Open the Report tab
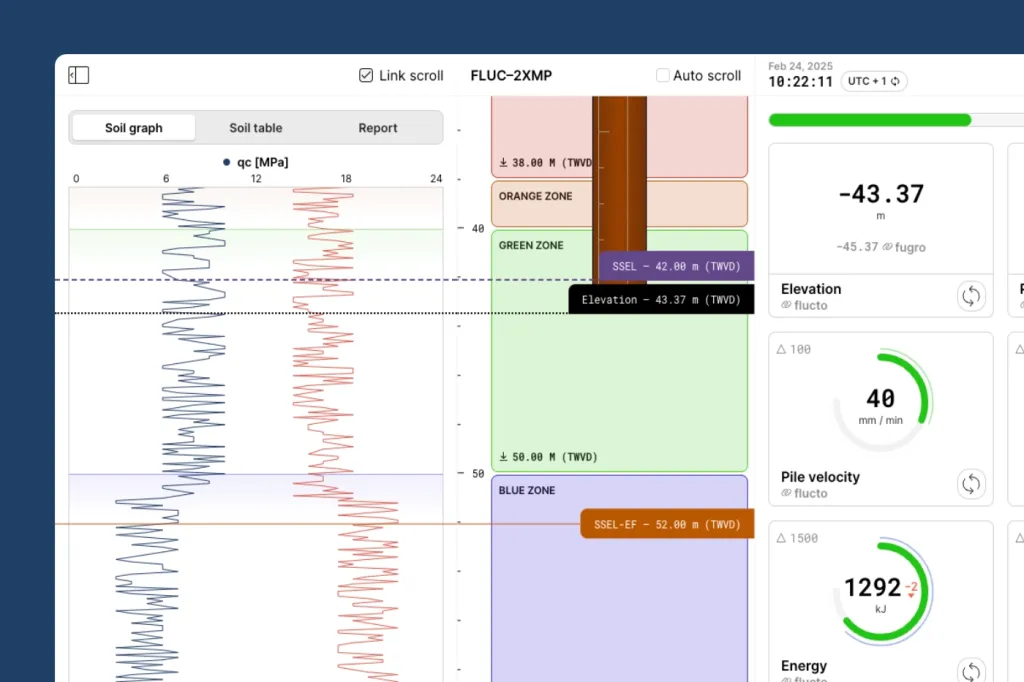Viewport: 1024px width, 682px height. click(378, 128)
